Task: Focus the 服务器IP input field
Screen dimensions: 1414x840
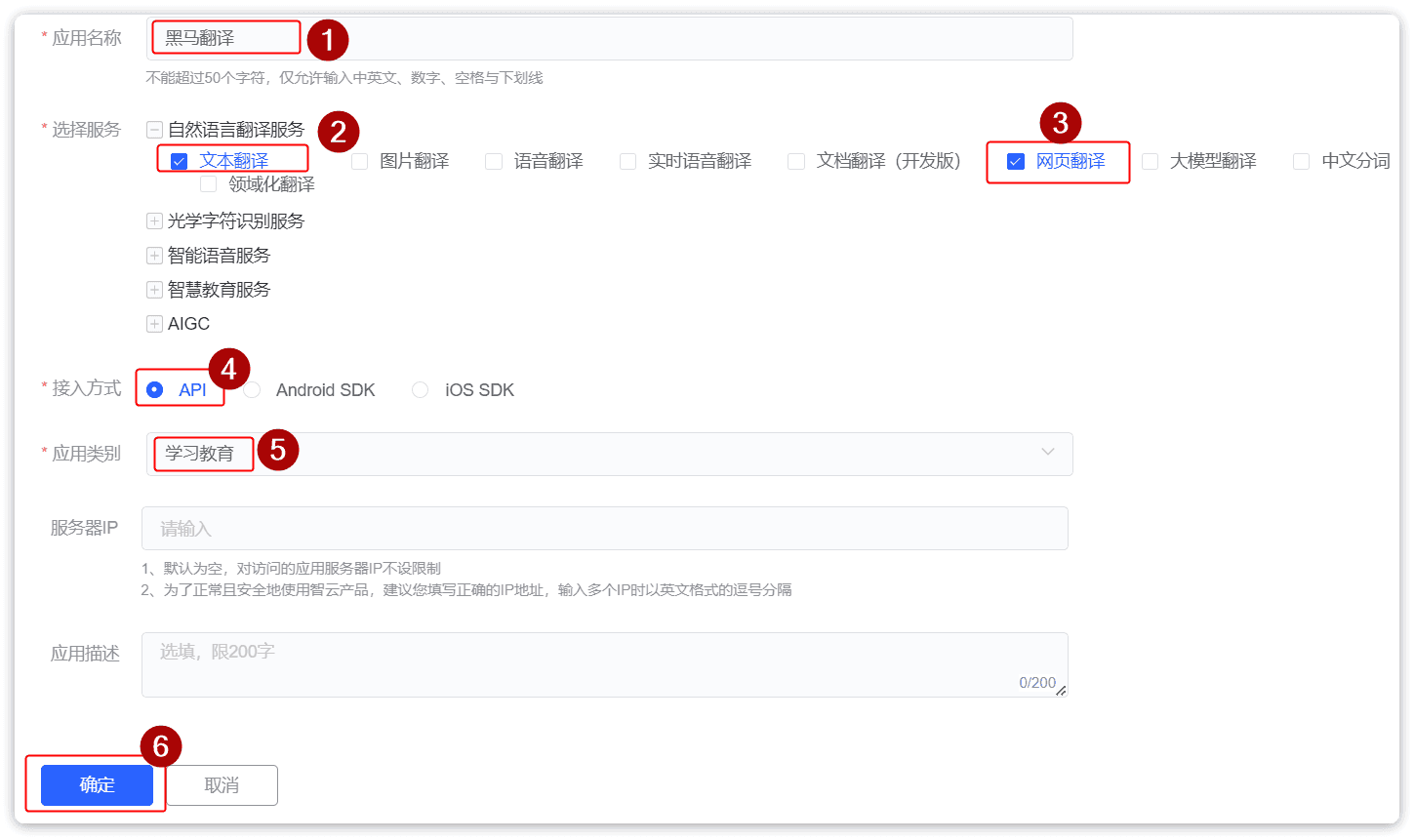Action: click(x=604, y=529)
